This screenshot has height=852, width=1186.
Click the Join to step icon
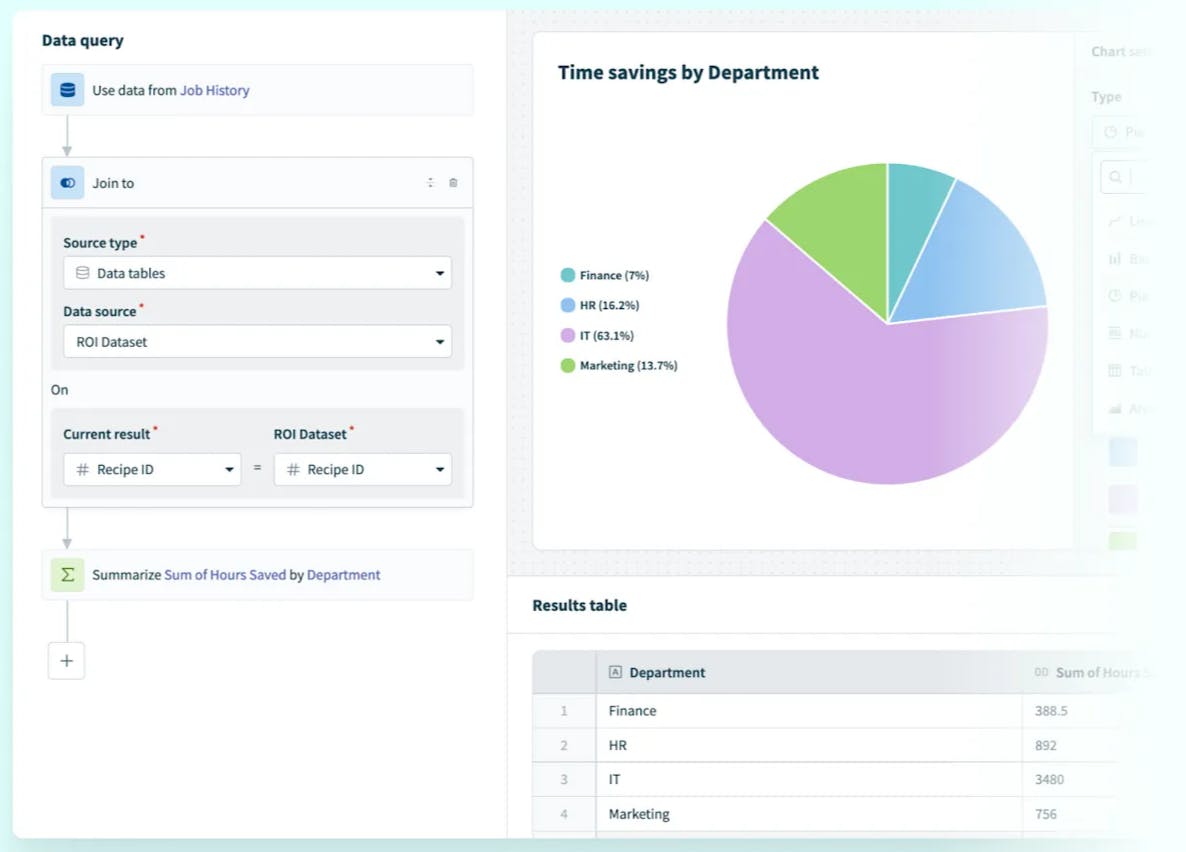(67, 183)
